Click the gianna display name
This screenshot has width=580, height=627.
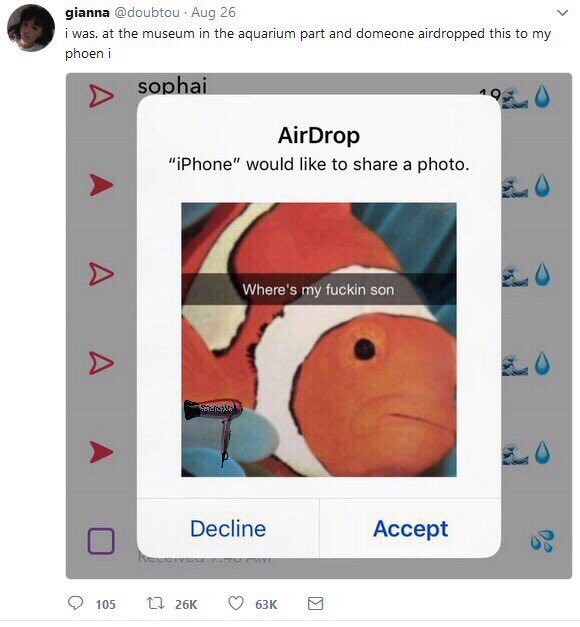click(x=87, y=12)
